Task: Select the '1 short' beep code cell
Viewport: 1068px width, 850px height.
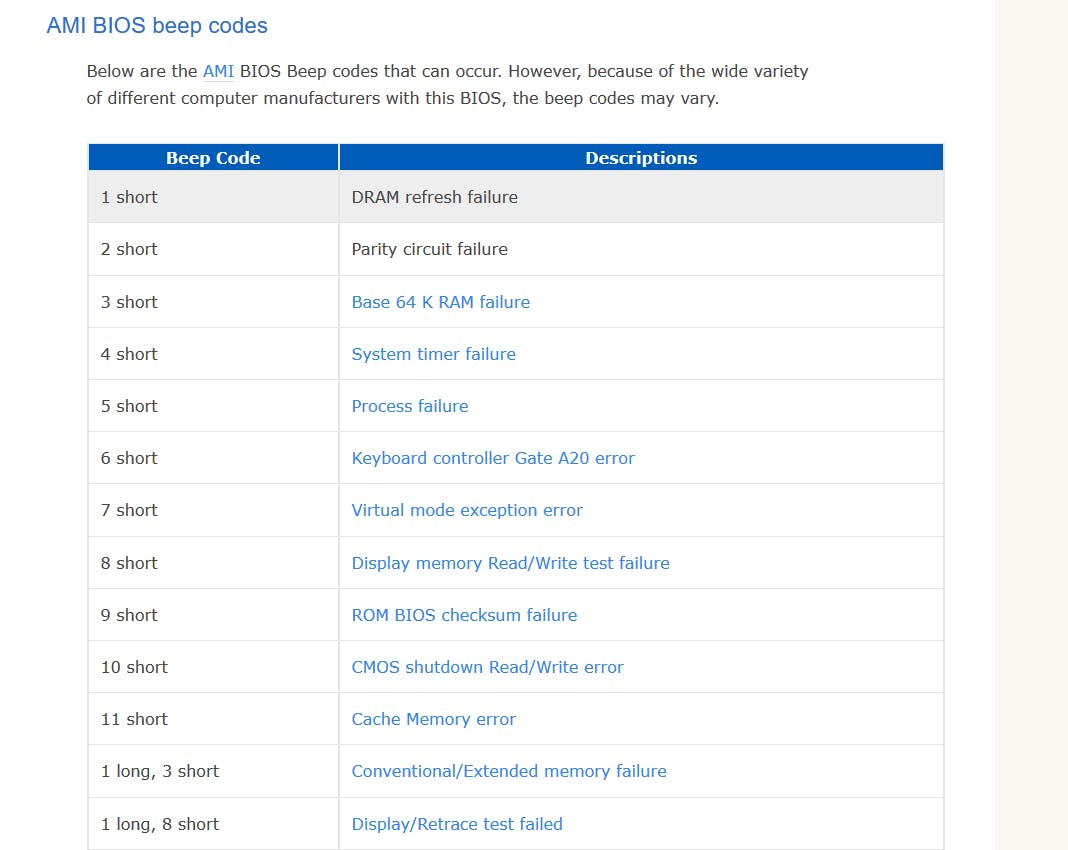Action: [213, 197]
